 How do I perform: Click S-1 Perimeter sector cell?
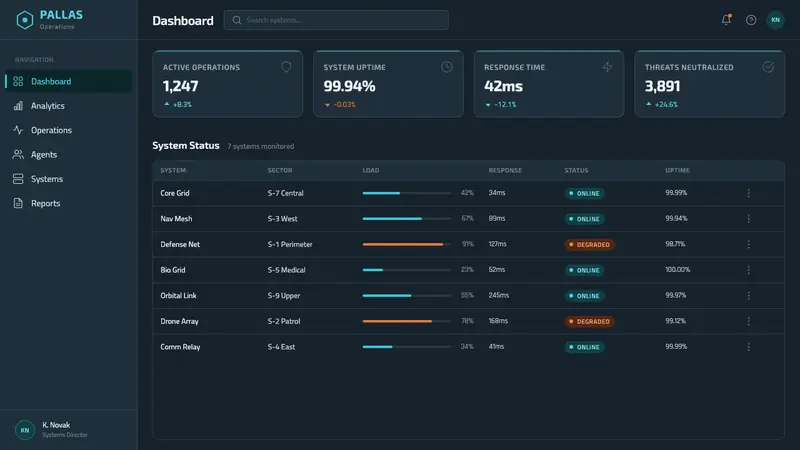click(290, 244)
